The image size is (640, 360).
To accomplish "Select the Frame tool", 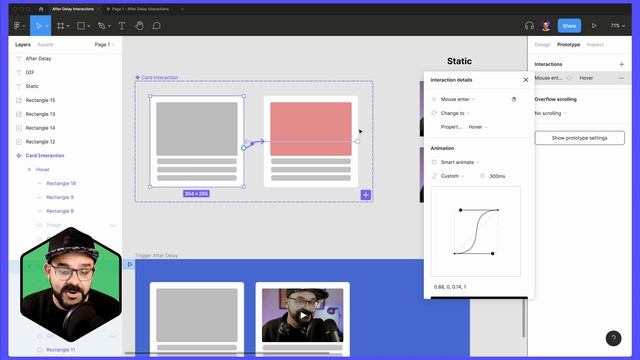I will pos(60,26).
